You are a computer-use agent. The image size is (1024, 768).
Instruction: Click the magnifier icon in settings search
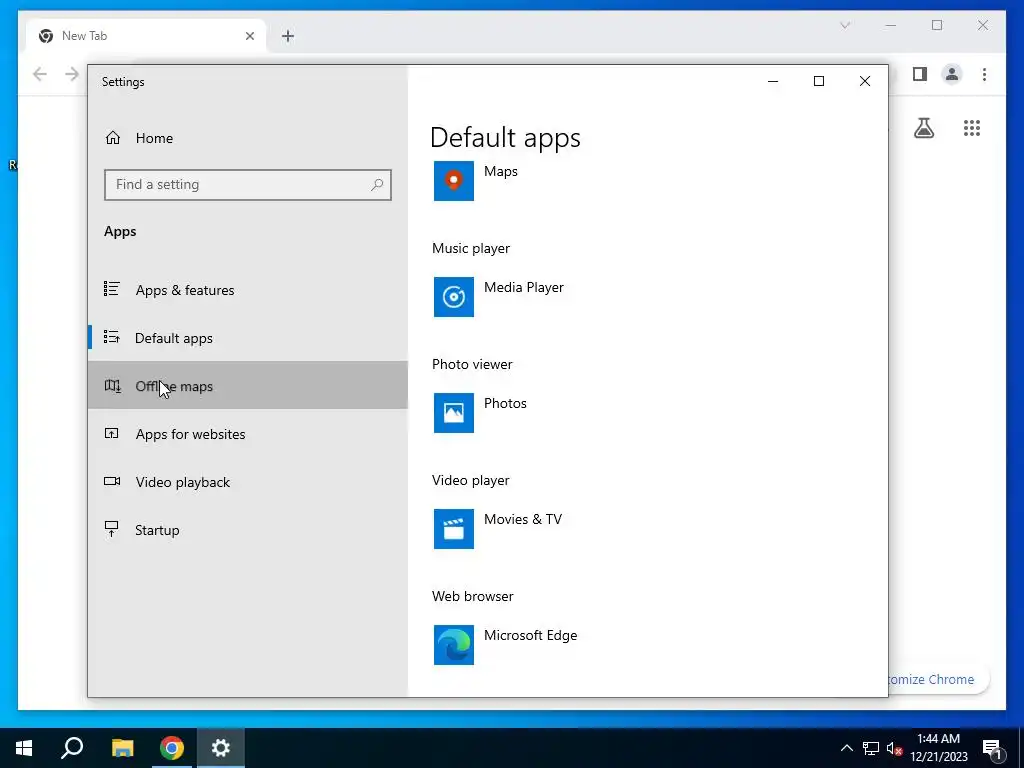(377, 185)
